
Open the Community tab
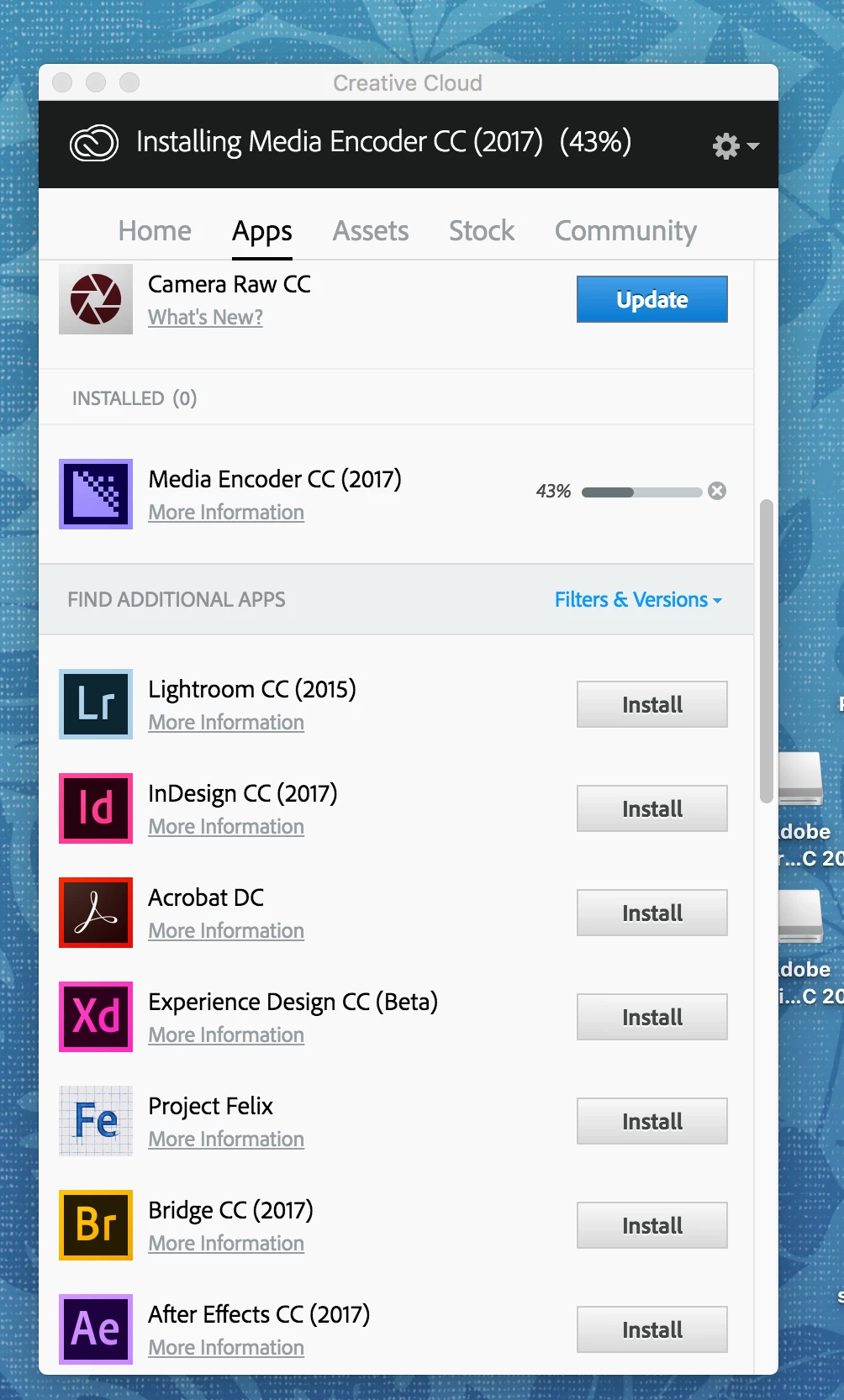click(x=625, y=232)
